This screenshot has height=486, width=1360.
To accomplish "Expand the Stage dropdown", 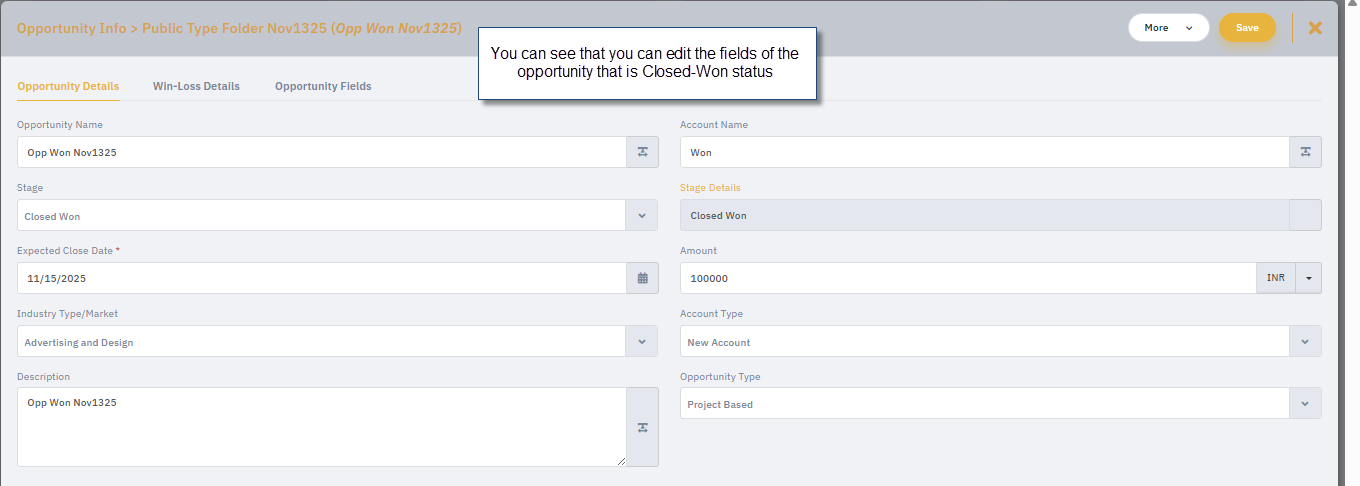I will click(642, 215).
